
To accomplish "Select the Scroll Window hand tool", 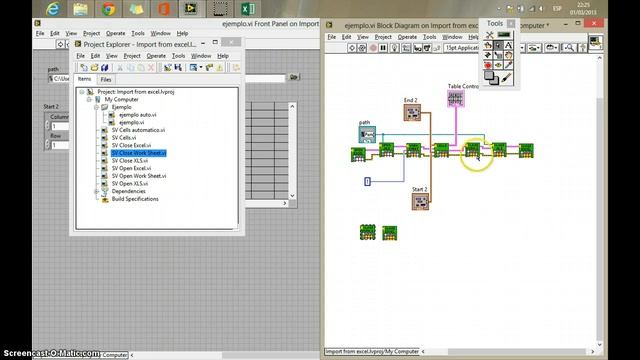I will tap(508, 55).
